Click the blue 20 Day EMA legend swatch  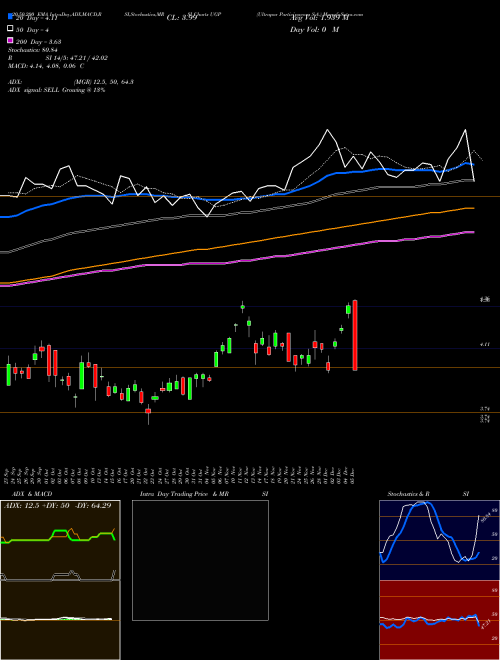point(10,18)
